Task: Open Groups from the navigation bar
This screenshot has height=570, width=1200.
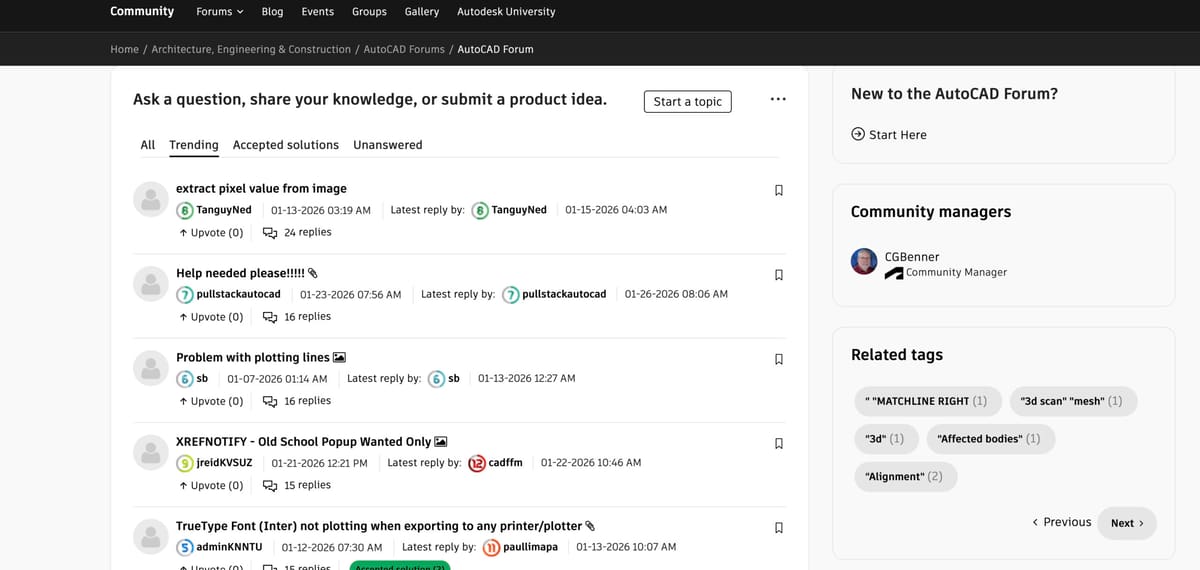Action: 369,12
